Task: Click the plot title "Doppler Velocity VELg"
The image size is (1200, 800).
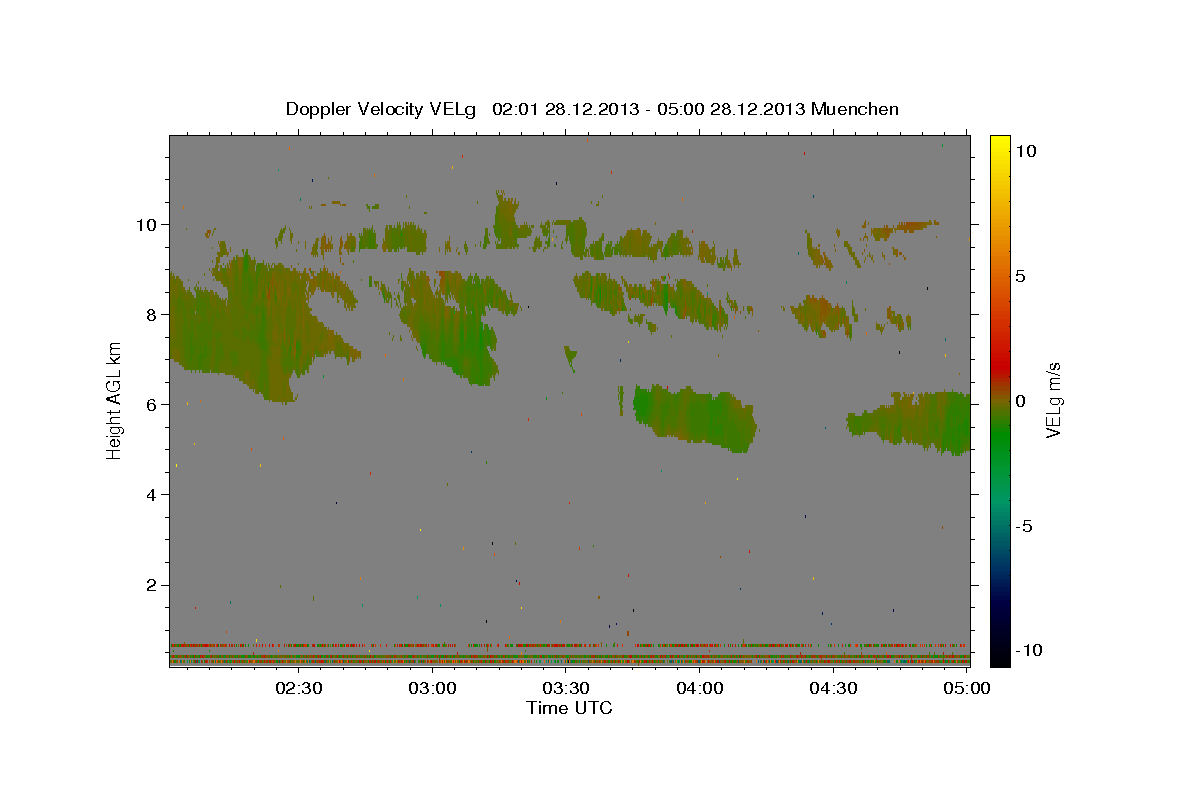Action: pyautogui.click(x=383, y=109)
